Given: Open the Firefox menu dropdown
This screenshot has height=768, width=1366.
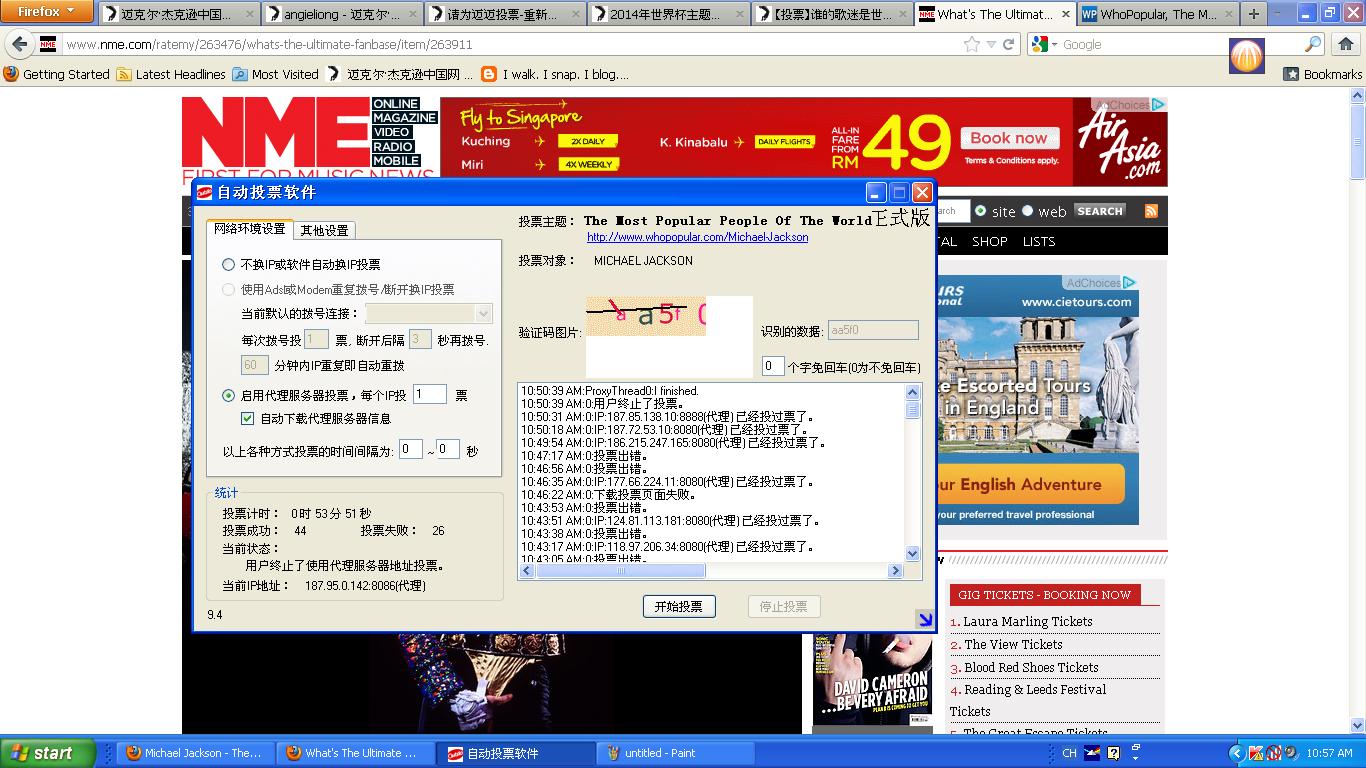Looking at the screenshot, I should (x=47, y=12).
